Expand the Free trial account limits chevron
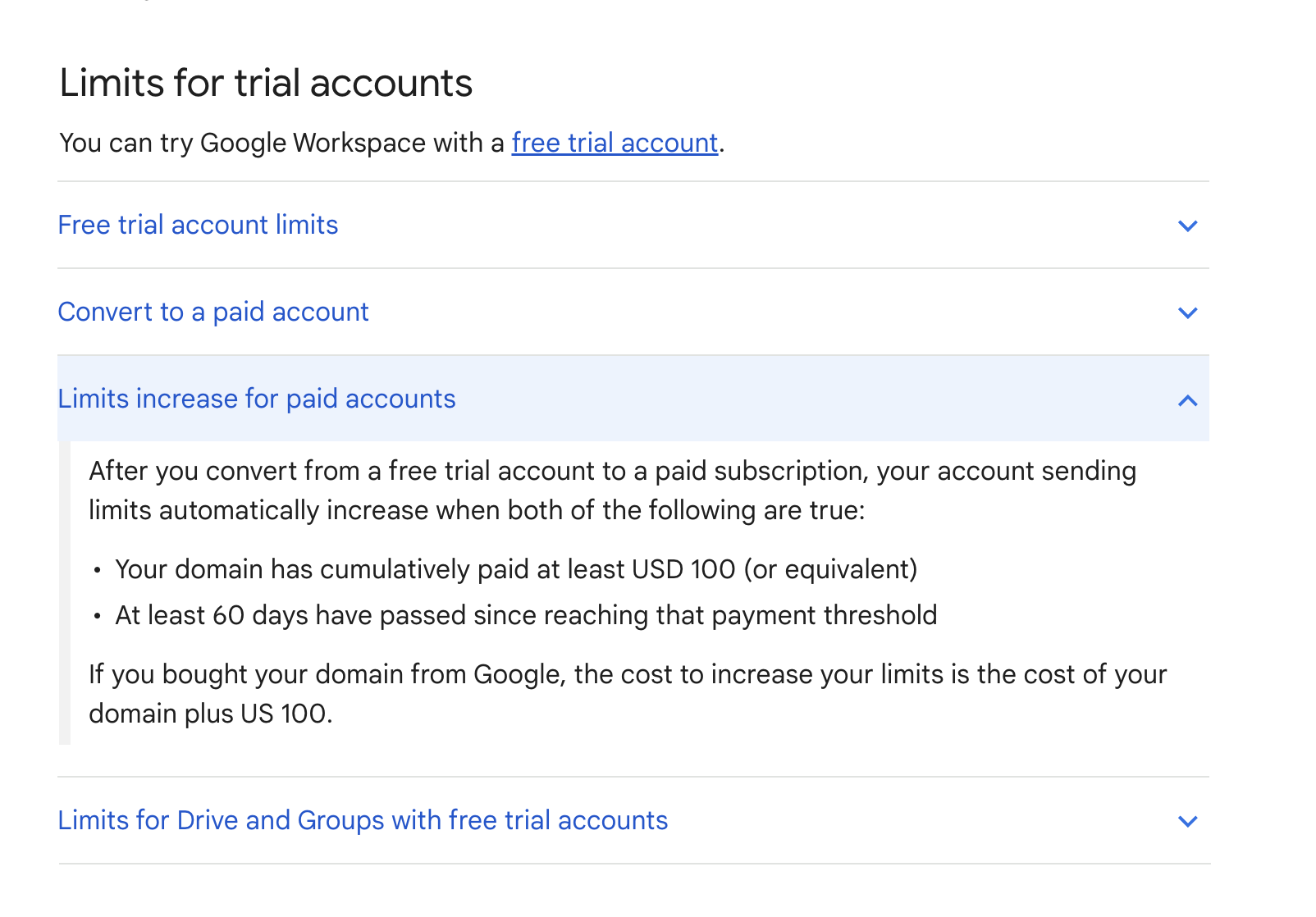The height and width of the screenshot is (917, 1316). (1187, 226)
